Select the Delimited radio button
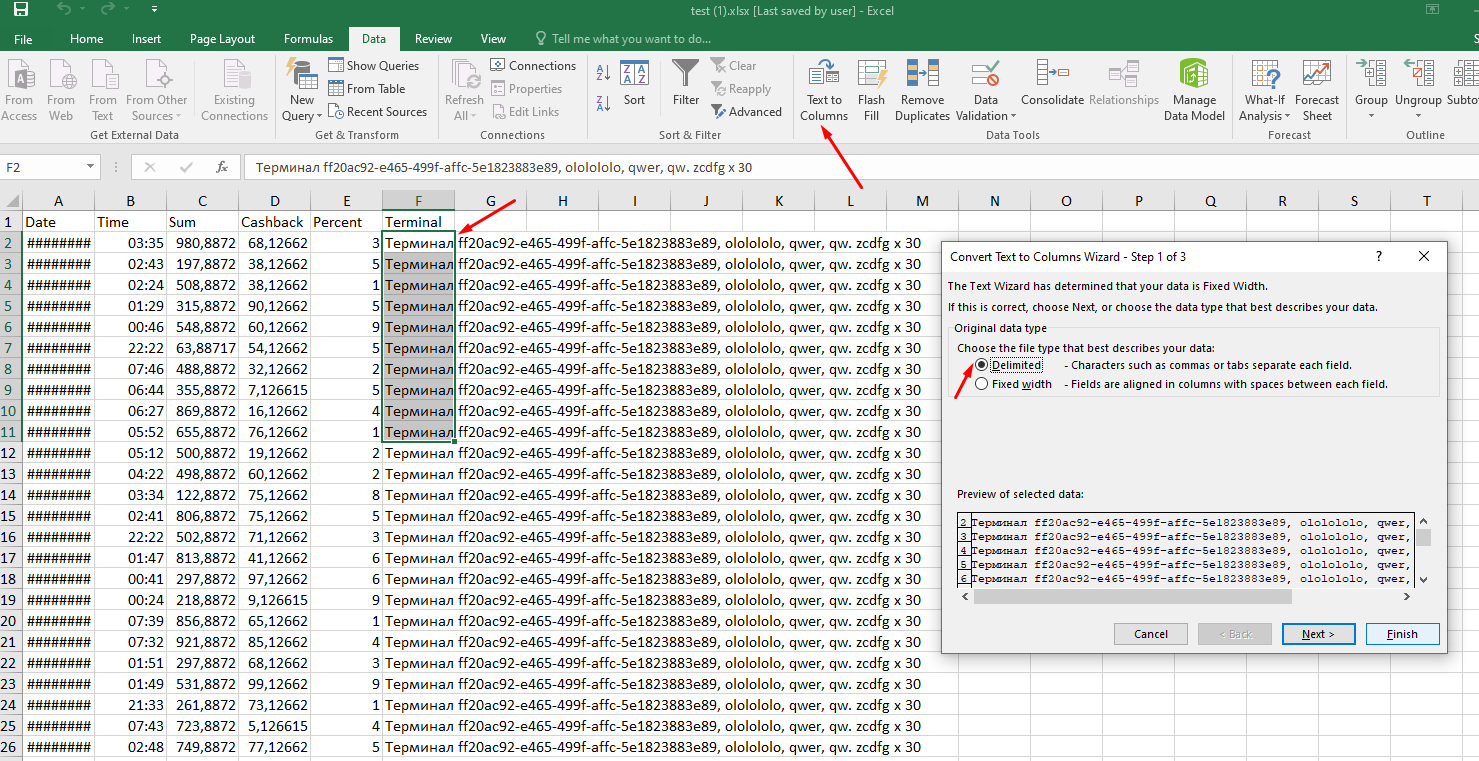Viewport: 1479px width, 761px height. point(982,364)
